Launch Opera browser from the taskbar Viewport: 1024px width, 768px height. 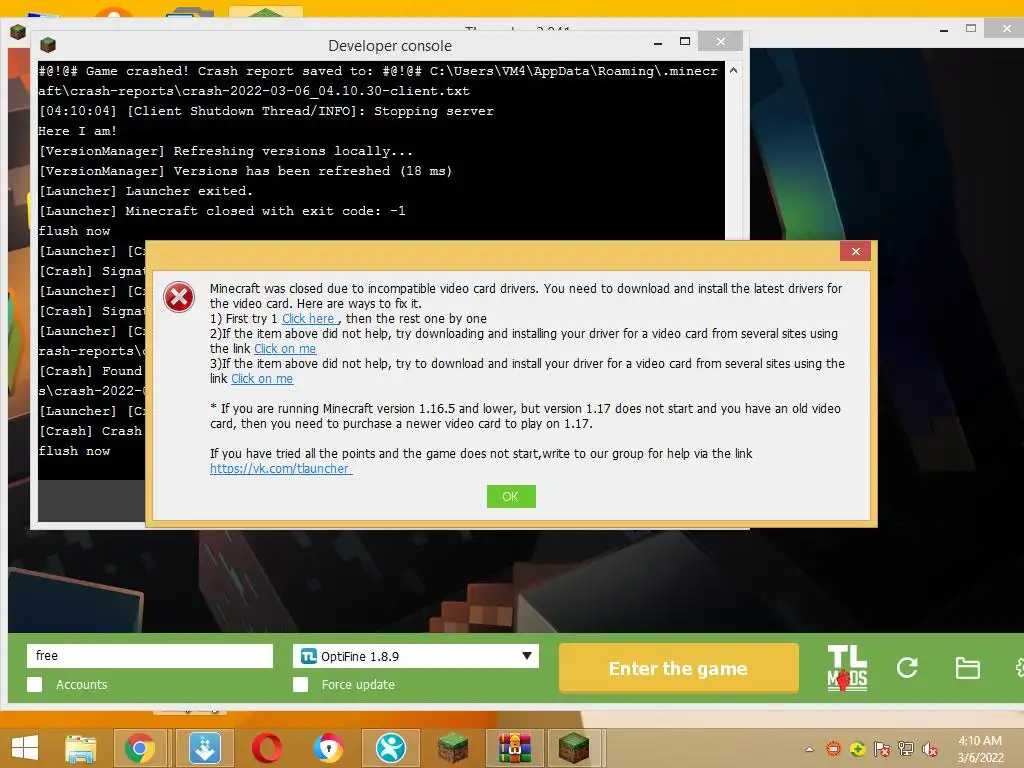(x=266, y=748)
